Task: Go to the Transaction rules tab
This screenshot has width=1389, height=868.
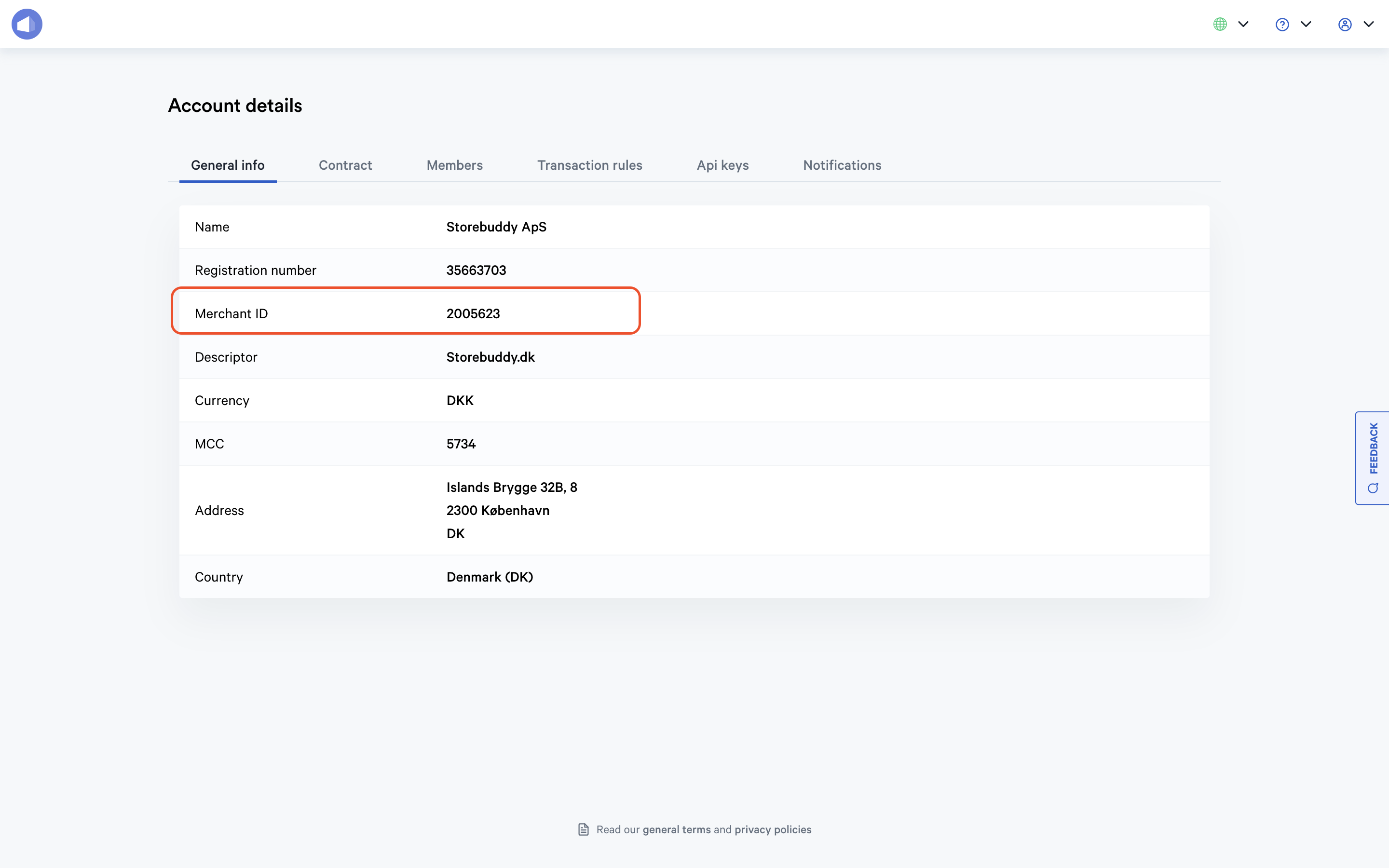Action: pos(589,165)
